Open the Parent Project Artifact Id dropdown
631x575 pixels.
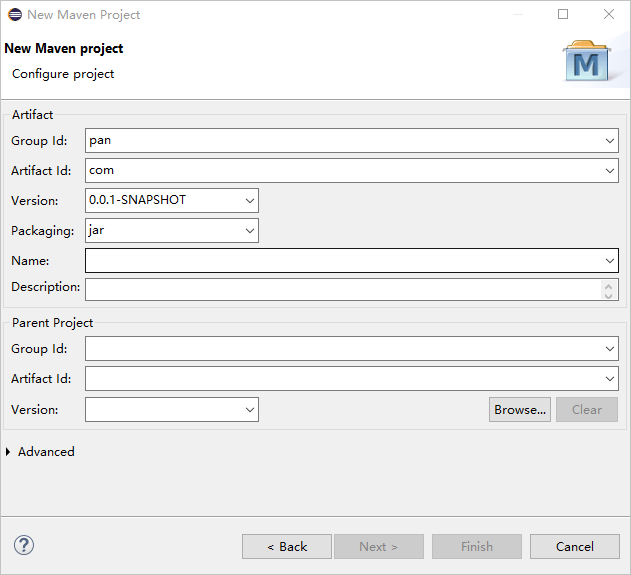(610, 379)
